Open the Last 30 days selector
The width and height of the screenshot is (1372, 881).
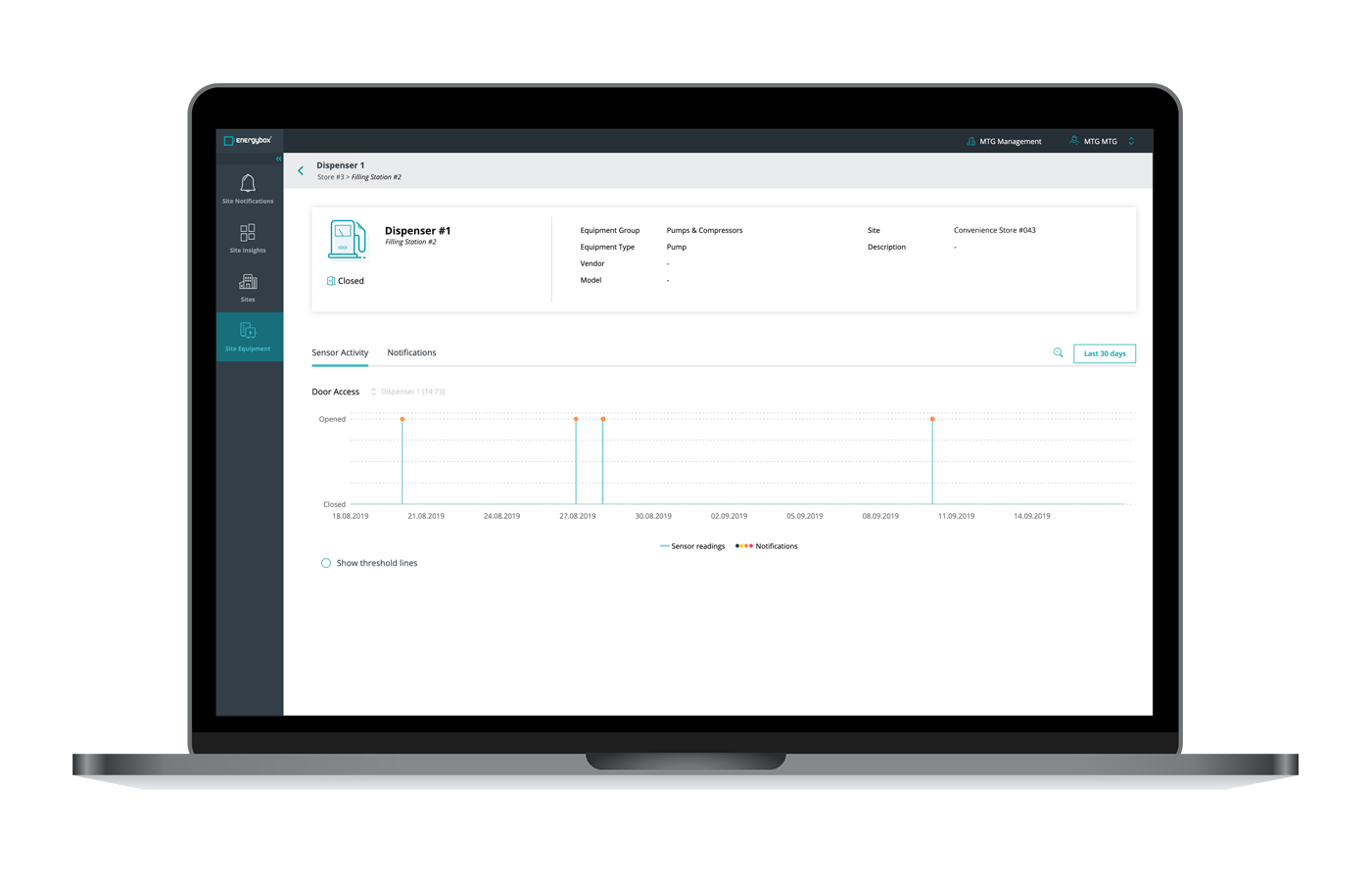coord(1104,353)
